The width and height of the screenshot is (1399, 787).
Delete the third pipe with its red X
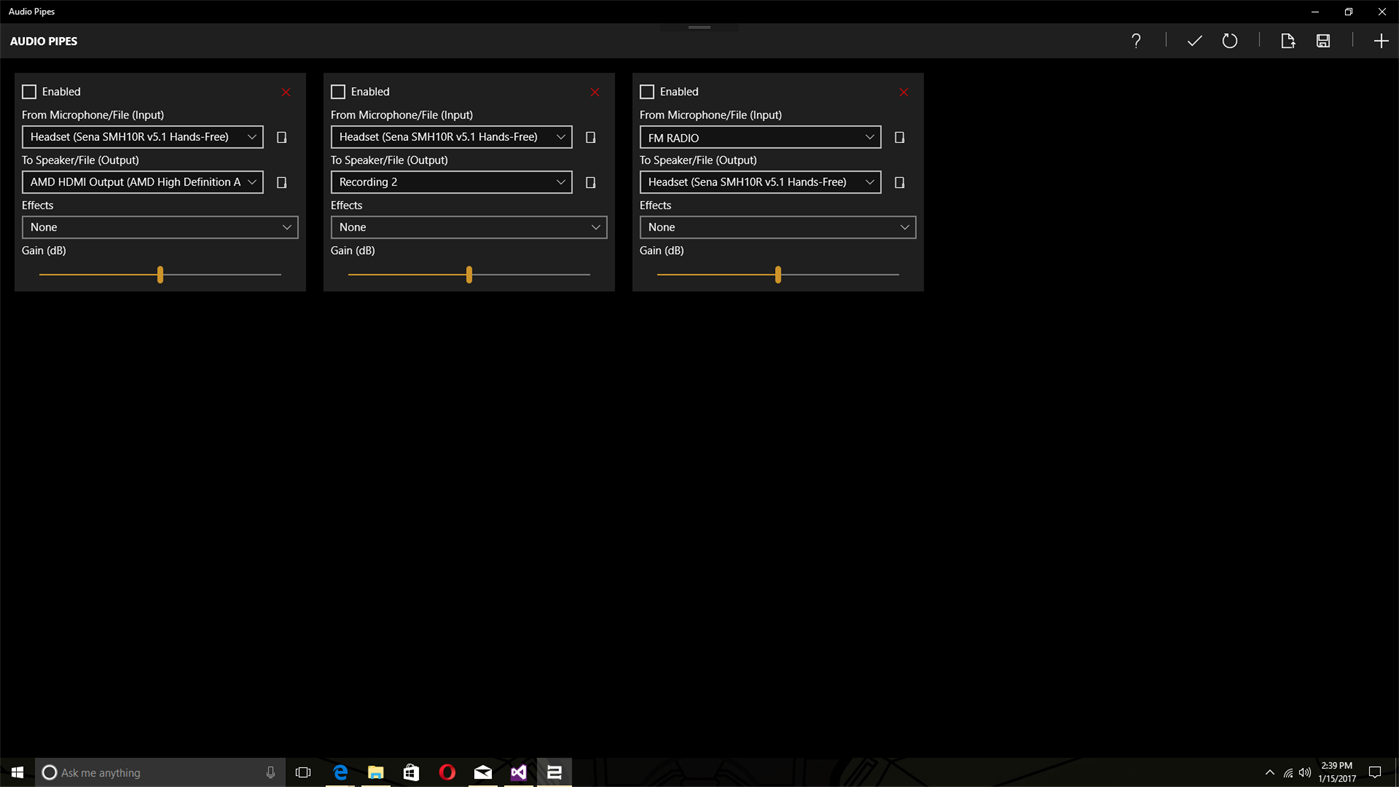click(903, 91)
